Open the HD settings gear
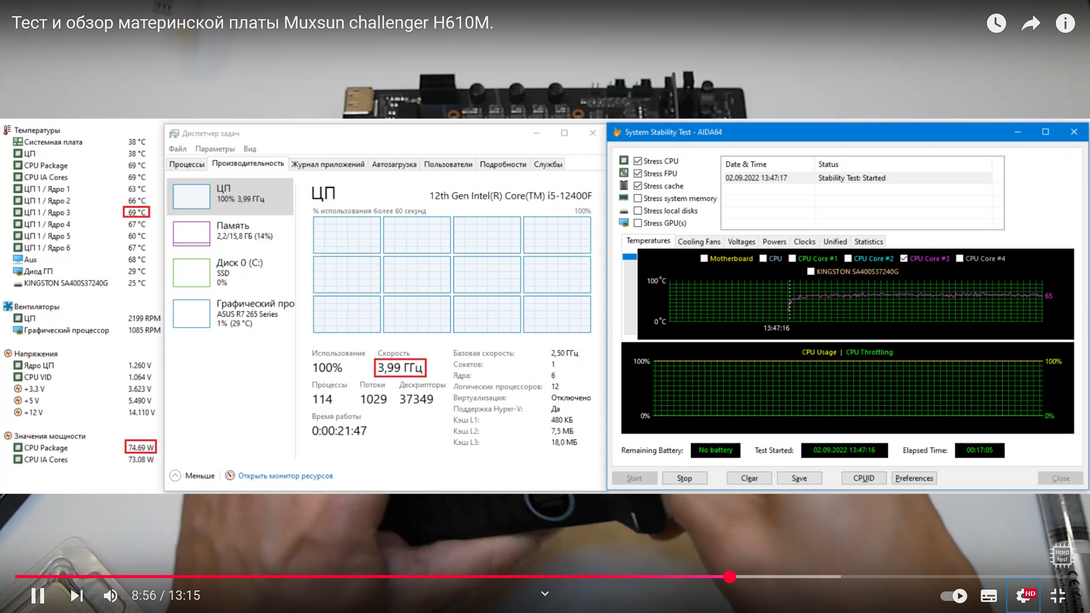The width and height of the screenshot is (1090, 613). pos(1025,596)
